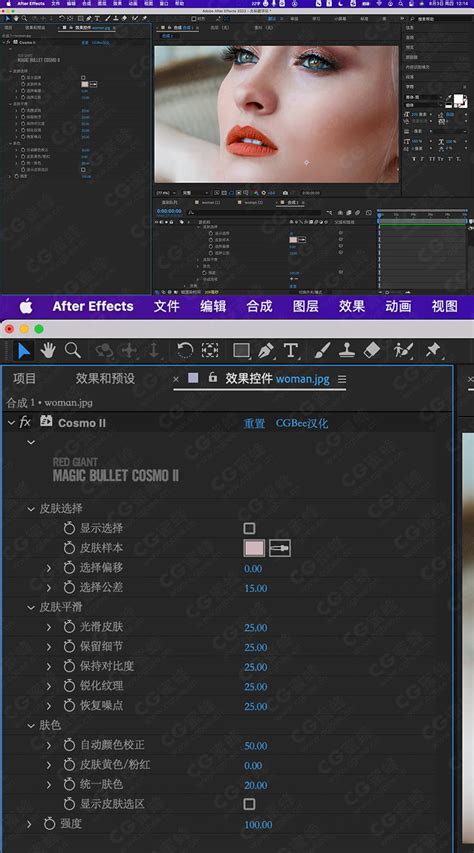Screen dimensions: 474x853
Task: Select the Pen tool in enlarged toolbar
Action: (266, 351)
